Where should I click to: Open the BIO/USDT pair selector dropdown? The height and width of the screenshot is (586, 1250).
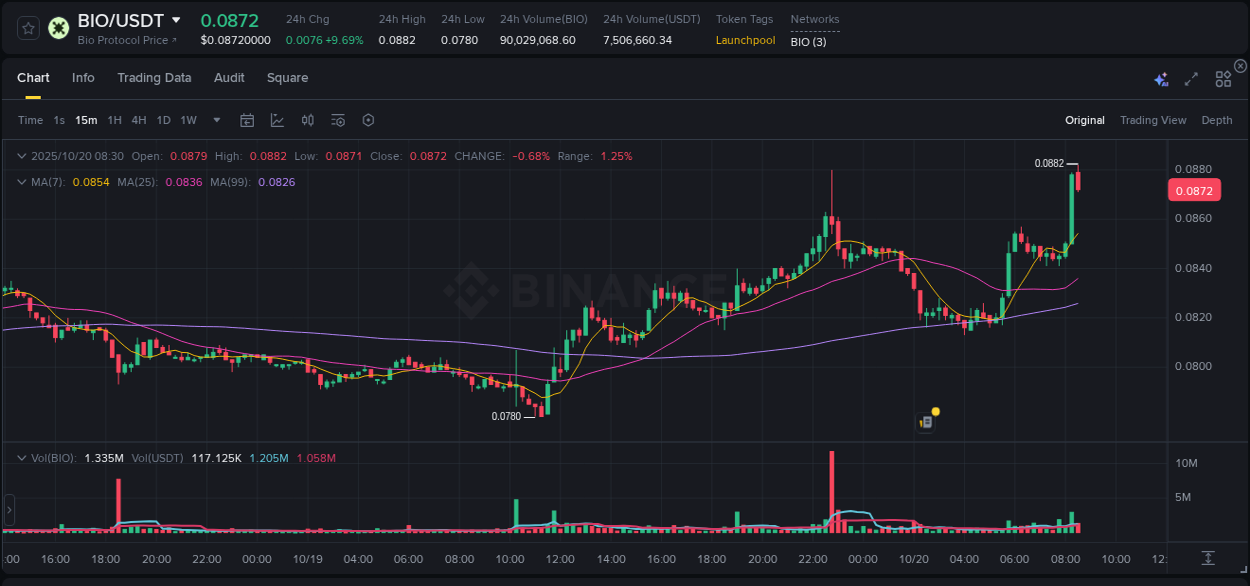[x=178, y=20]
